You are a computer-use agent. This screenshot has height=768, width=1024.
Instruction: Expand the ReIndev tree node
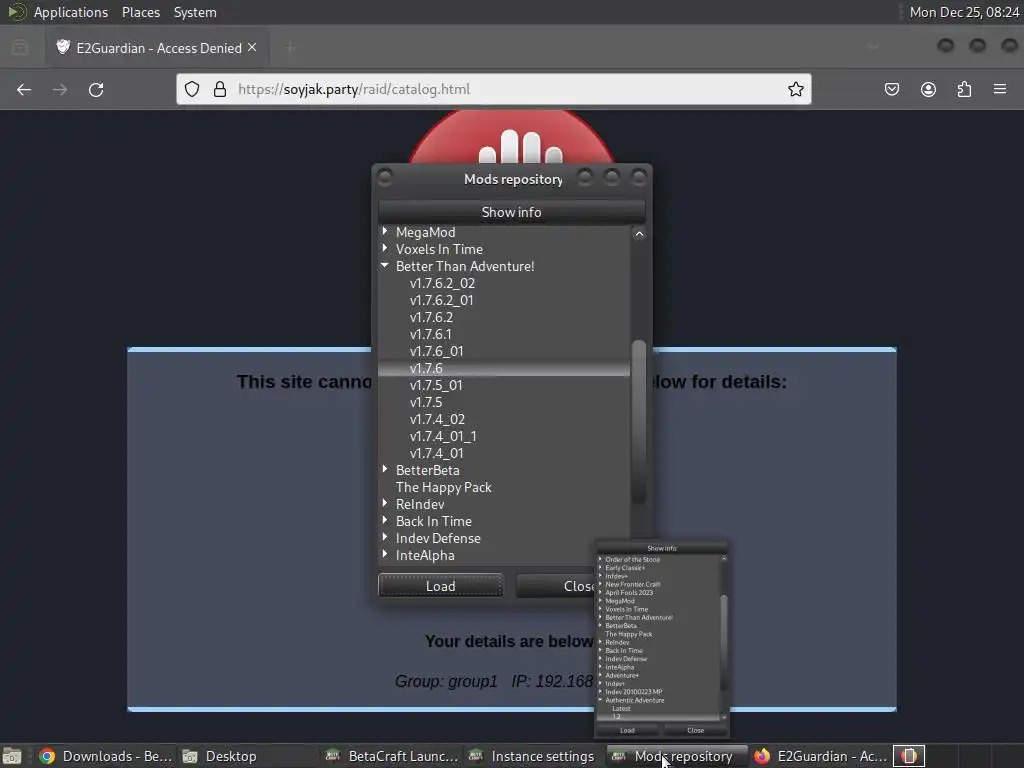point(385,503)
